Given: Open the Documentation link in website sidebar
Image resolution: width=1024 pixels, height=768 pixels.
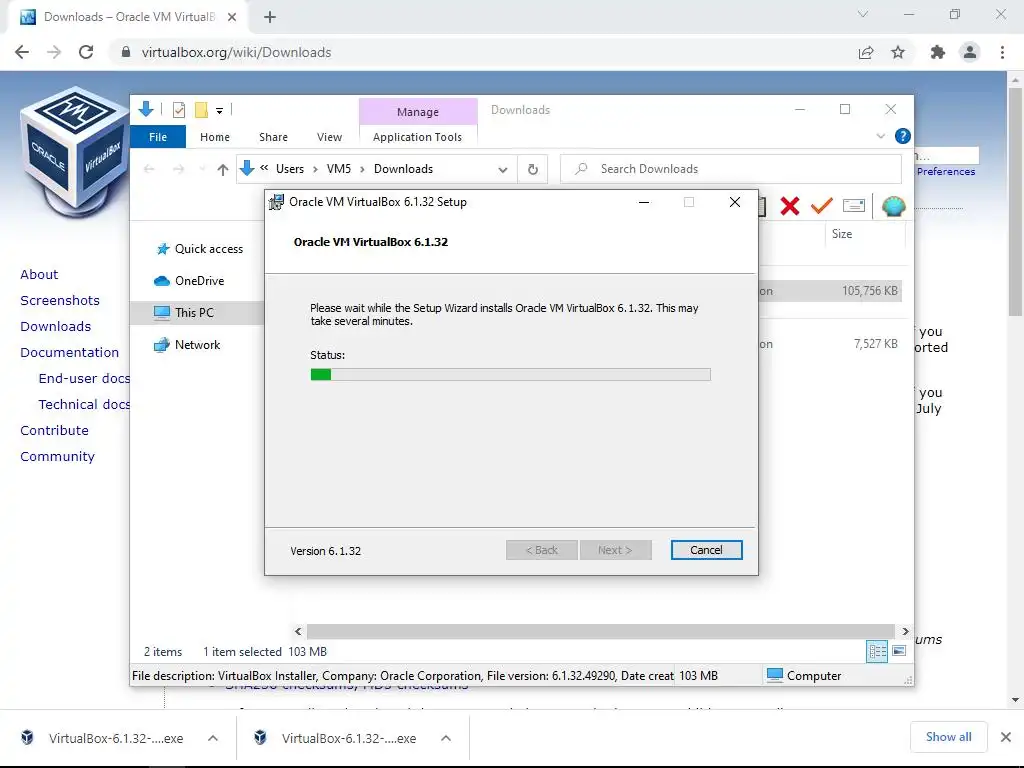Looking at the screenshot, I should coord(69,353).
